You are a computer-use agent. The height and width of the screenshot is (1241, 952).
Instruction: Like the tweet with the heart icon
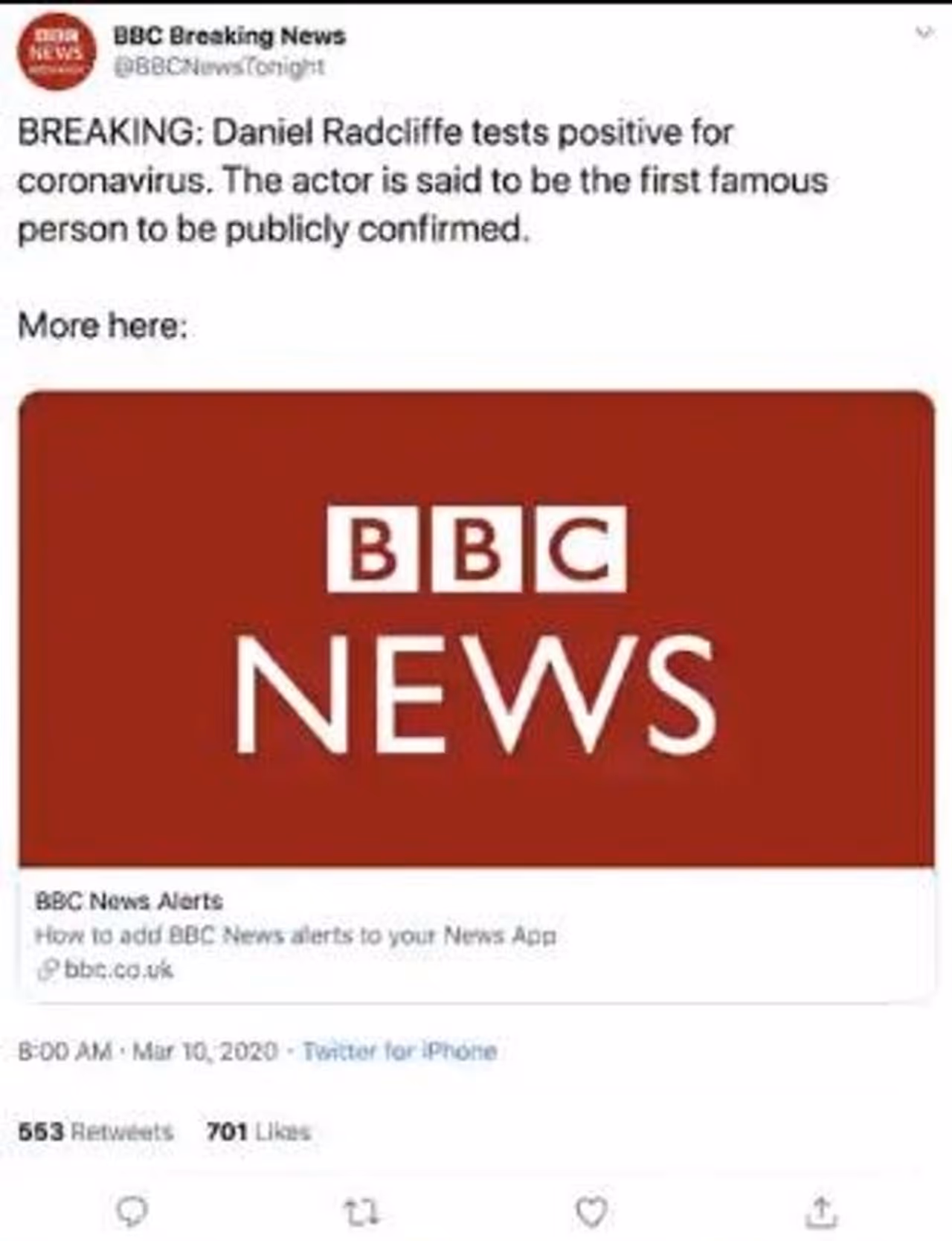[x=592, y=1212]
